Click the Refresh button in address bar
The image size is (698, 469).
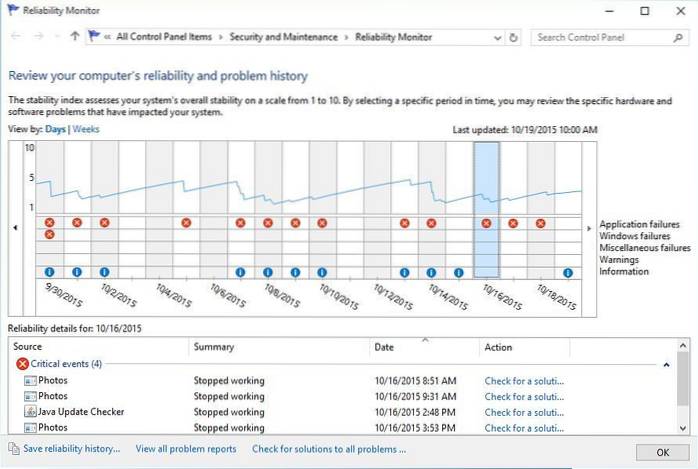click(x=514, y=37)
